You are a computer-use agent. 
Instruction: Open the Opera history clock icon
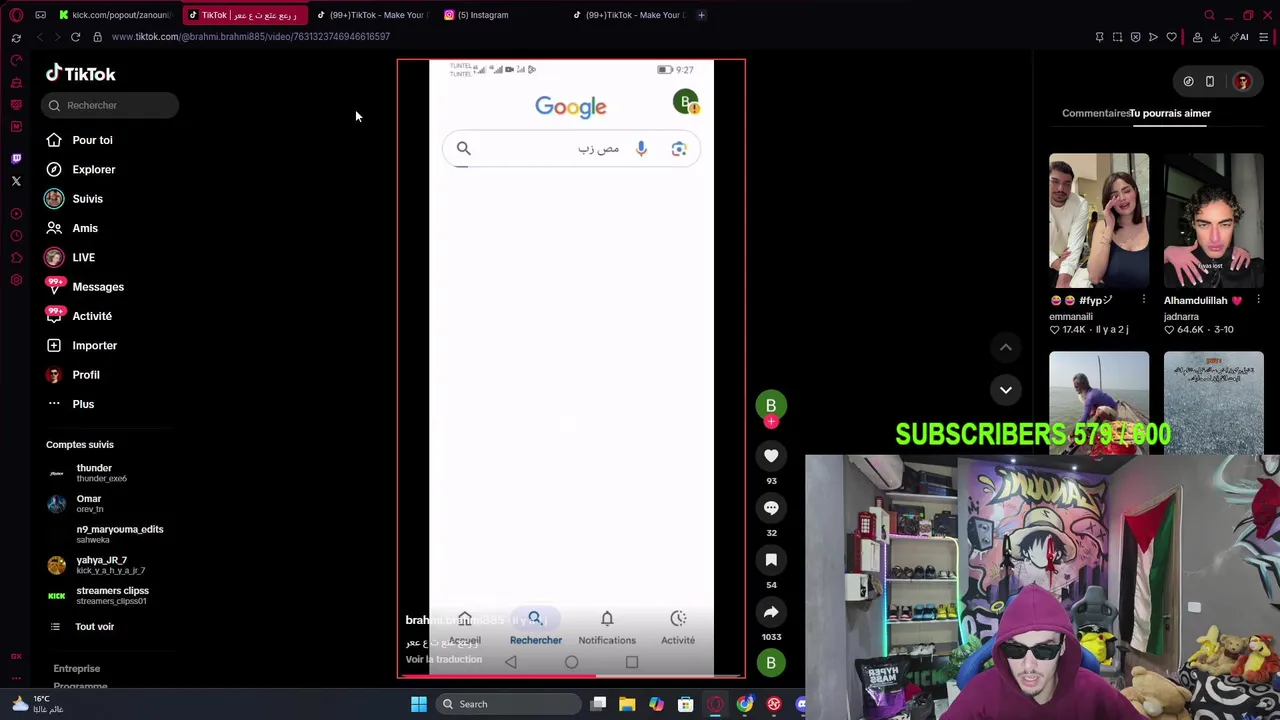tap(16, 236)
